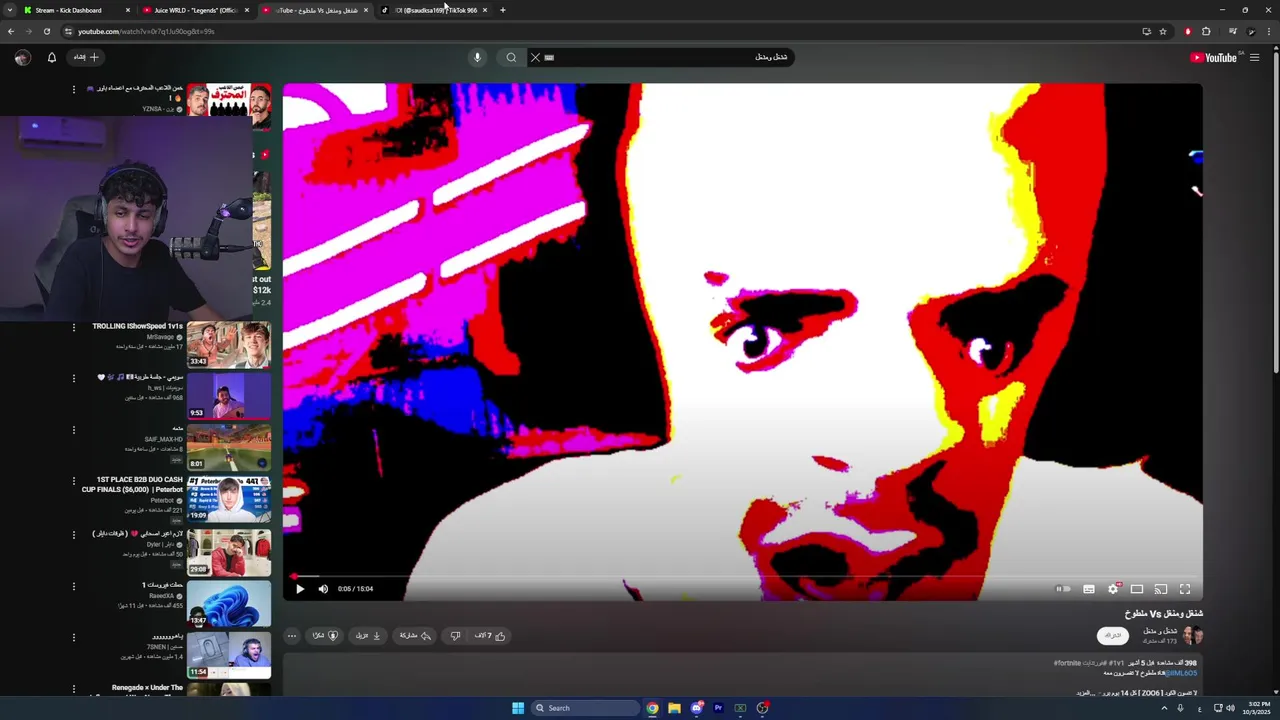Viewport: 1280px width, 720px height.
Task: Click the Windows taskbar search box
Action: pyautogui.click(x=585, y=708)
